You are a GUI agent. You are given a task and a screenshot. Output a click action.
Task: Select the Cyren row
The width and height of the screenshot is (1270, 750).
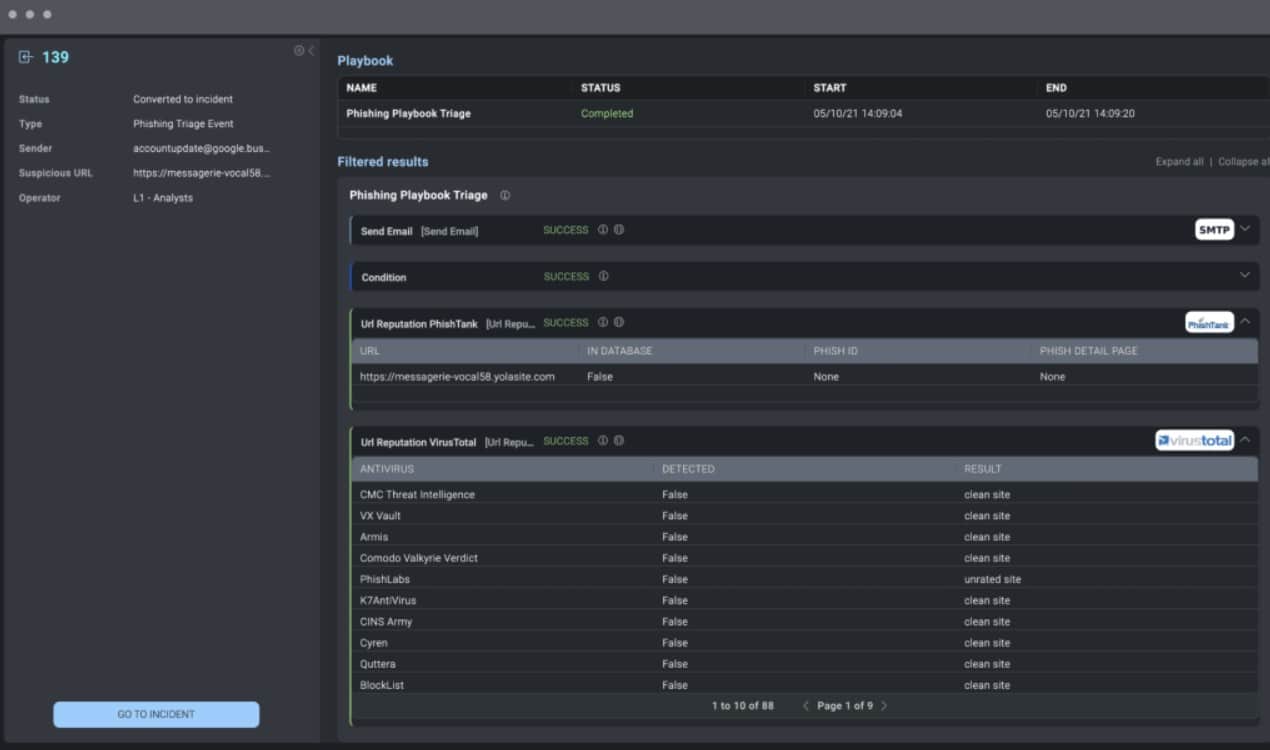coord(805,643)
